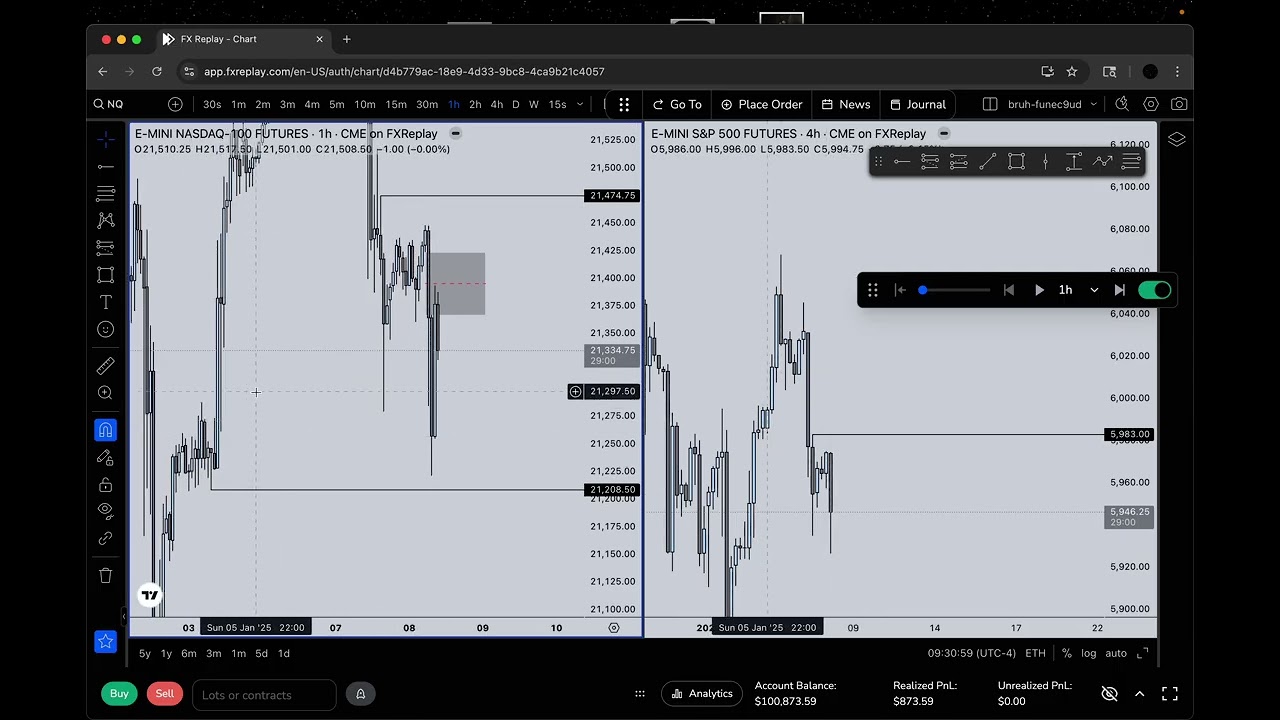This screenshot has width=1280, height=720.
Task: Select horizontal line tool in floating toolbar
Action: (x=901, y=162)
